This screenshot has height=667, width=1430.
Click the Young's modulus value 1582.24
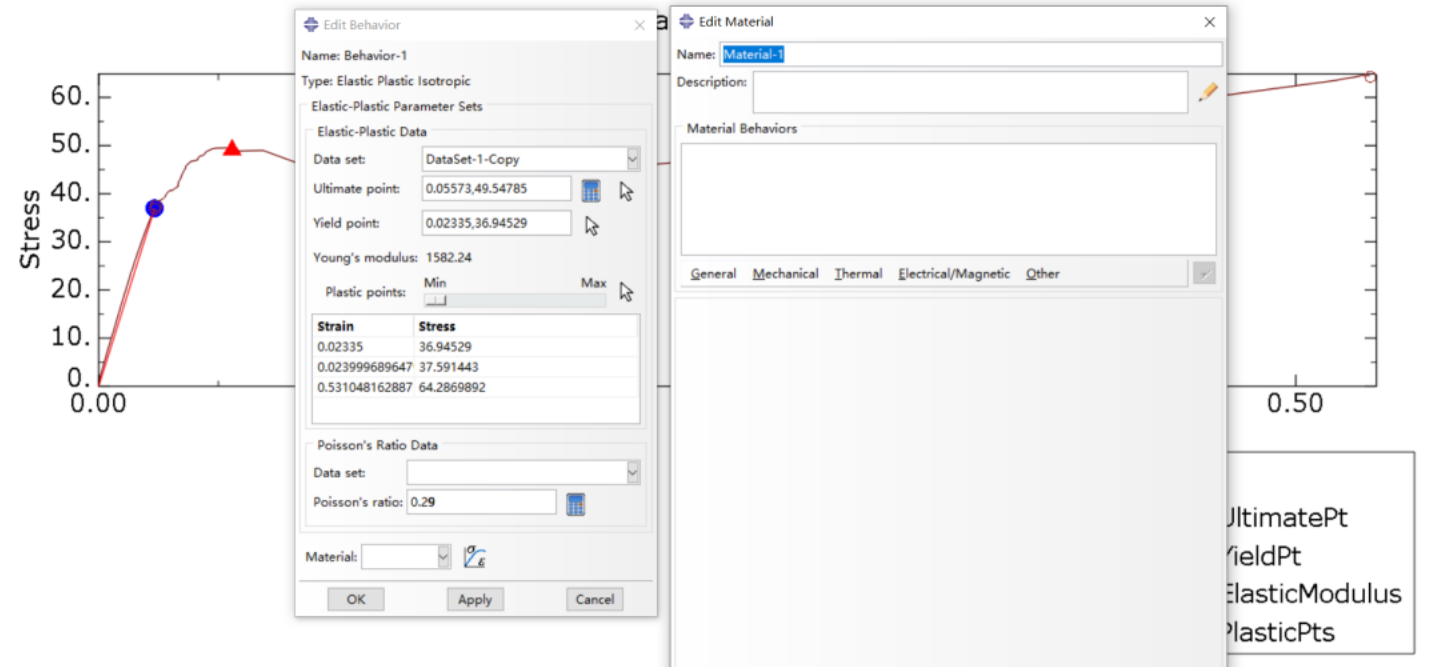pos(448,258)
